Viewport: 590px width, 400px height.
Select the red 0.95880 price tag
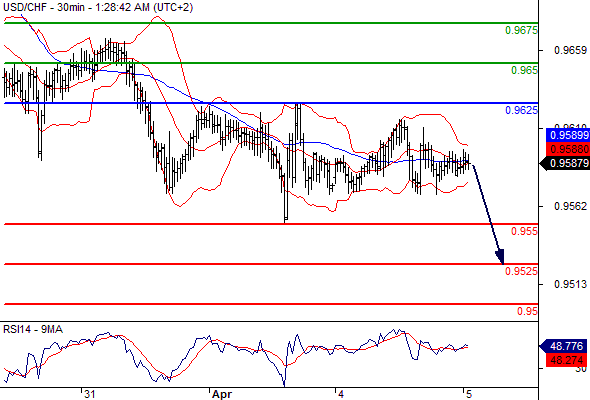[x=567, y=149]
